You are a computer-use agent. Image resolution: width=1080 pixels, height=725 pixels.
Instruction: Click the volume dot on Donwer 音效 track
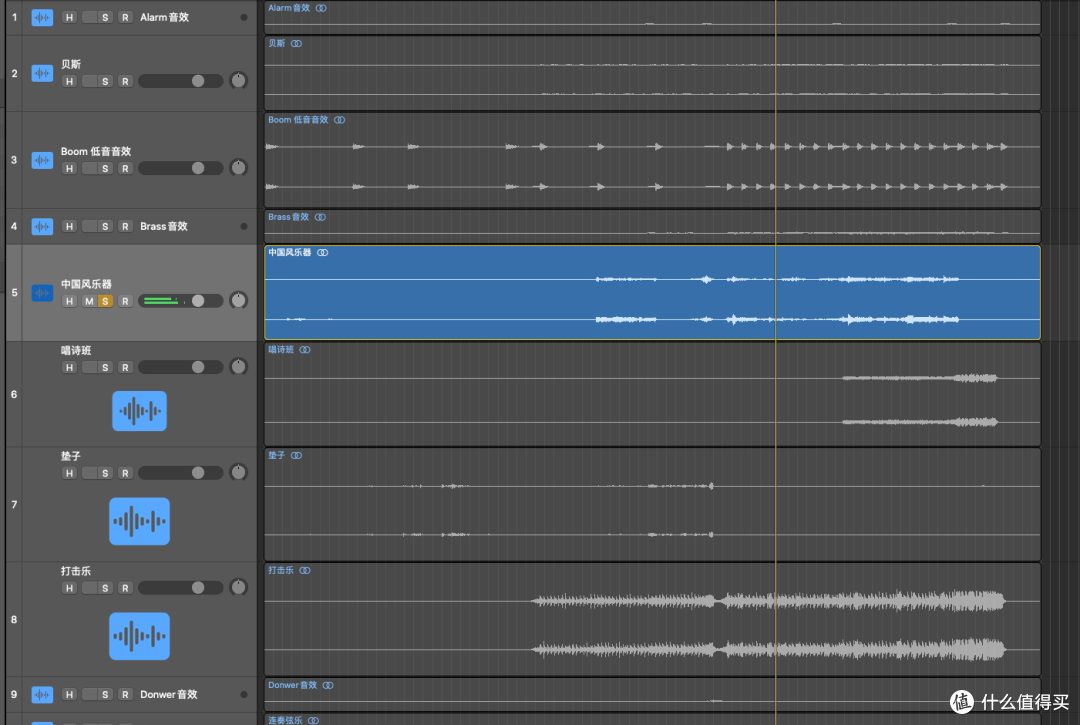pos(244,694)
